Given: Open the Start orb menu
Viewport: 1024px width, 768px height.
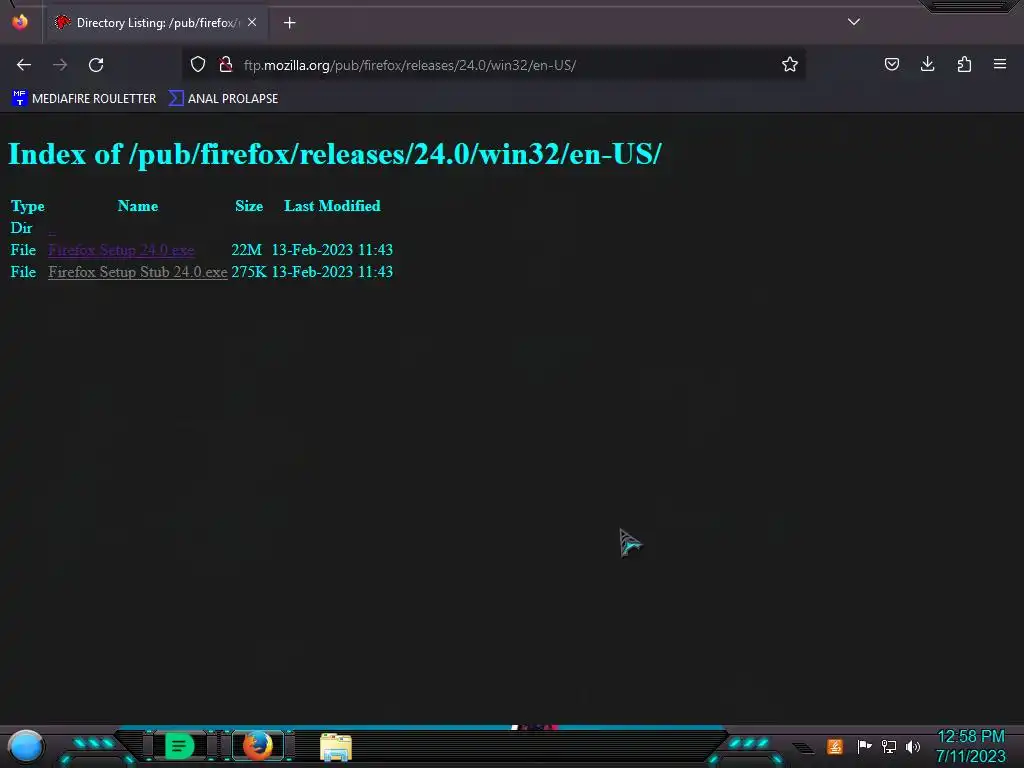Looking at the screenshot, I should (x=26, y=746).
